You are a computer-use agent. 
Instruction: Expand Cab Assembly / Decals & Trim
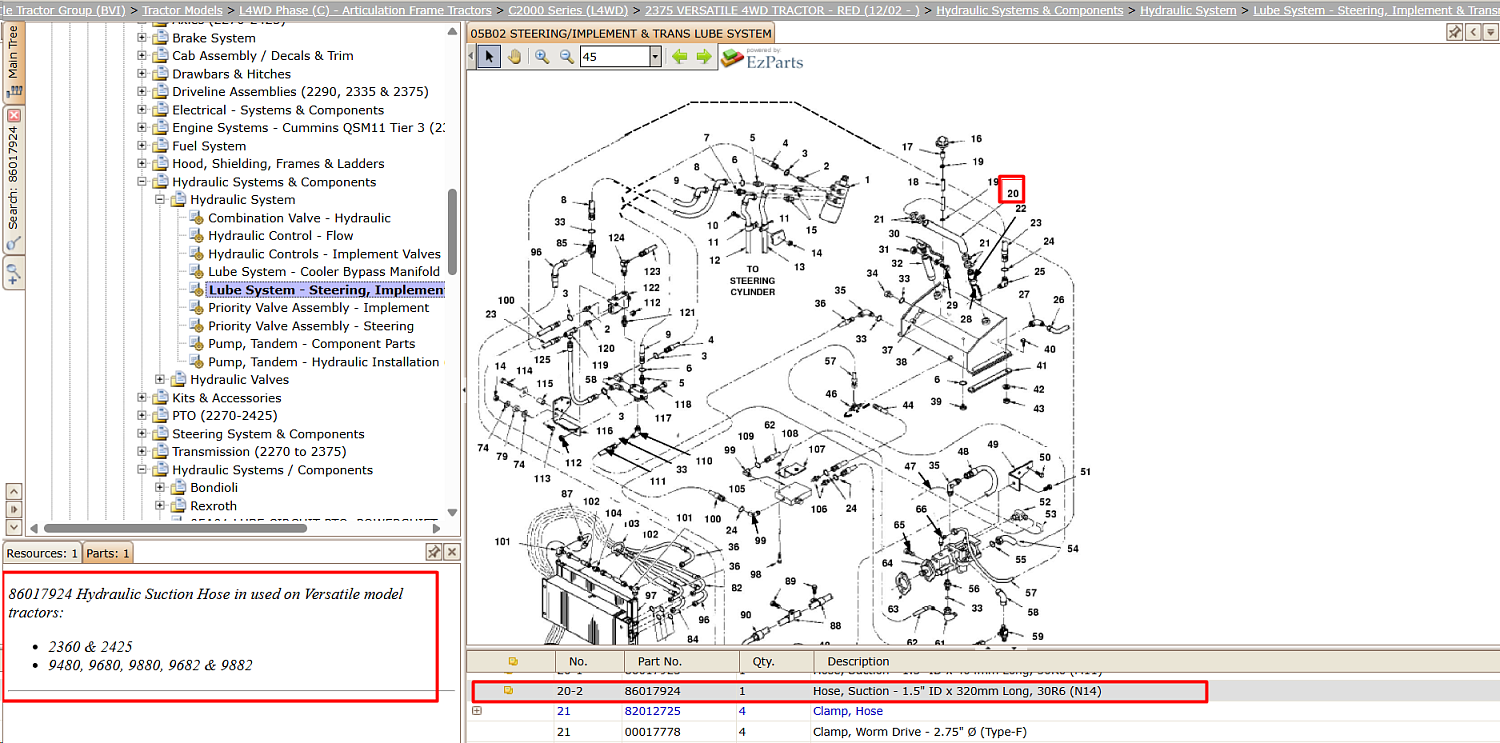[142, 56]
